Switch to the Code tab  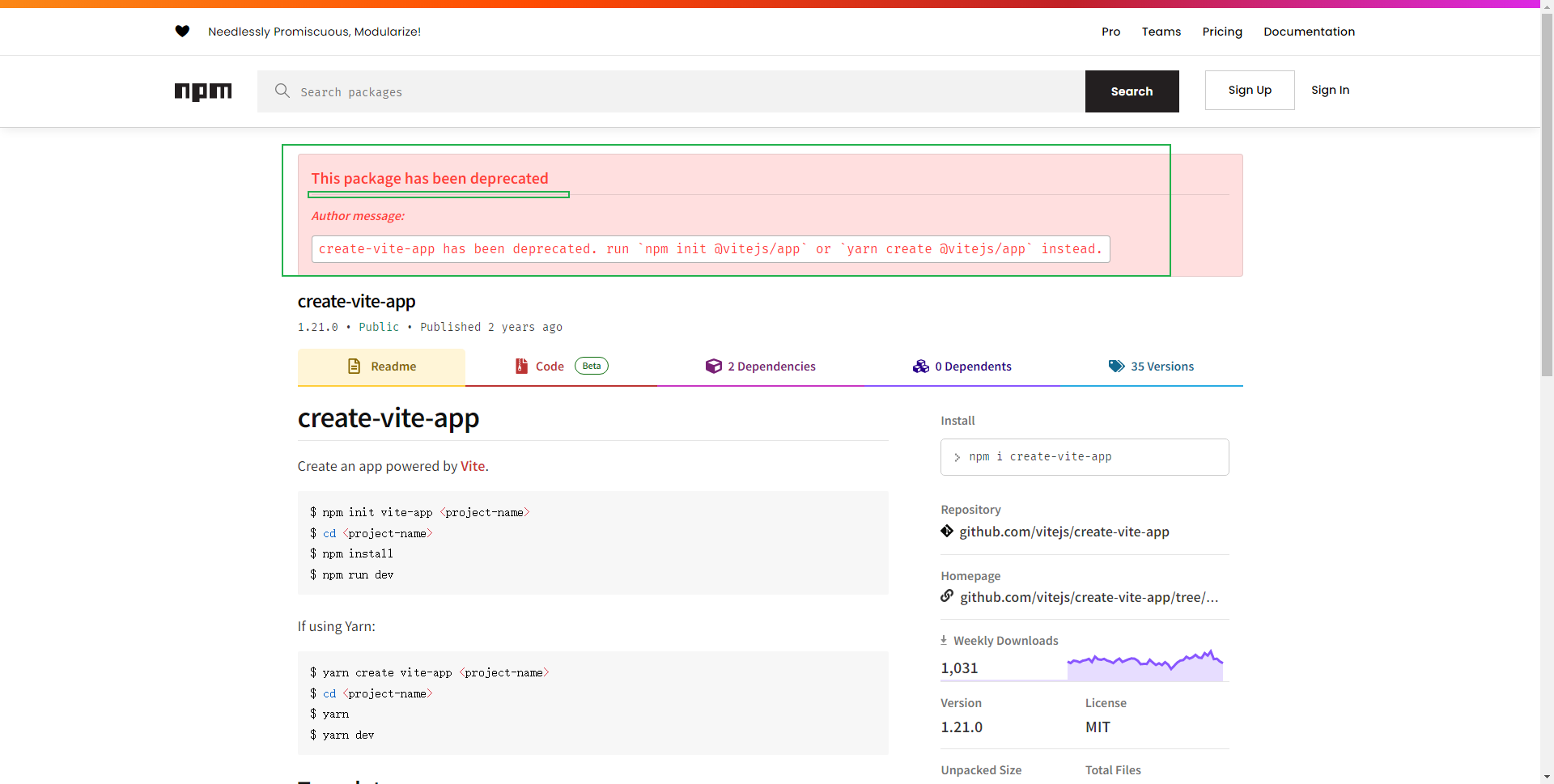(561, 367)
